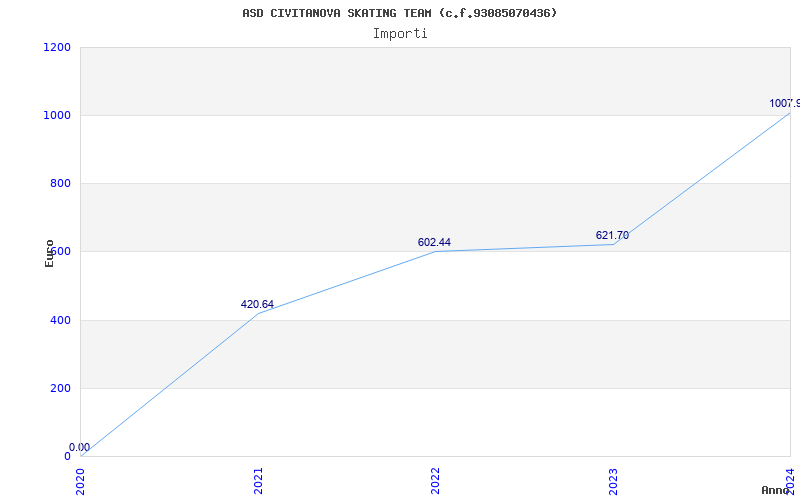800x500 pixels.
Task: Click the 420.64 data value label
Action: click(257, 304)
